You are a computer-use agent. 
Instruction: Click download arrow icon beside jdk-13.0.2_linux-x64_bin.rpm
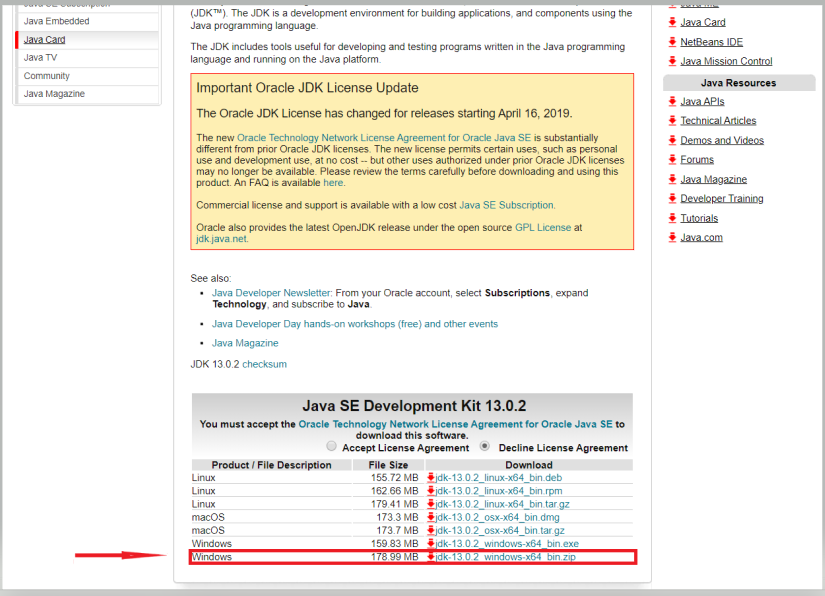[x=430, y=491]
